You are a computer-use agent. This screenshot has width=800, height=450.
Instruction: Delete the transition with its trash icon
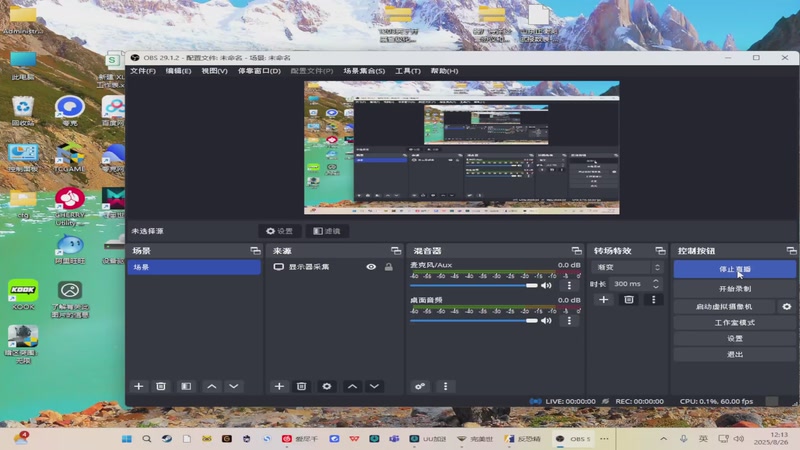pos(629,299)
